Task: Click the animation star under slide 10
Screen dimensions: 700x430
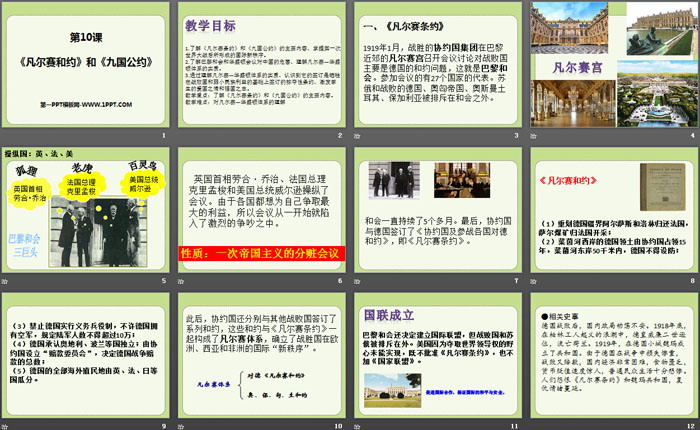Action: click(181, 426)
